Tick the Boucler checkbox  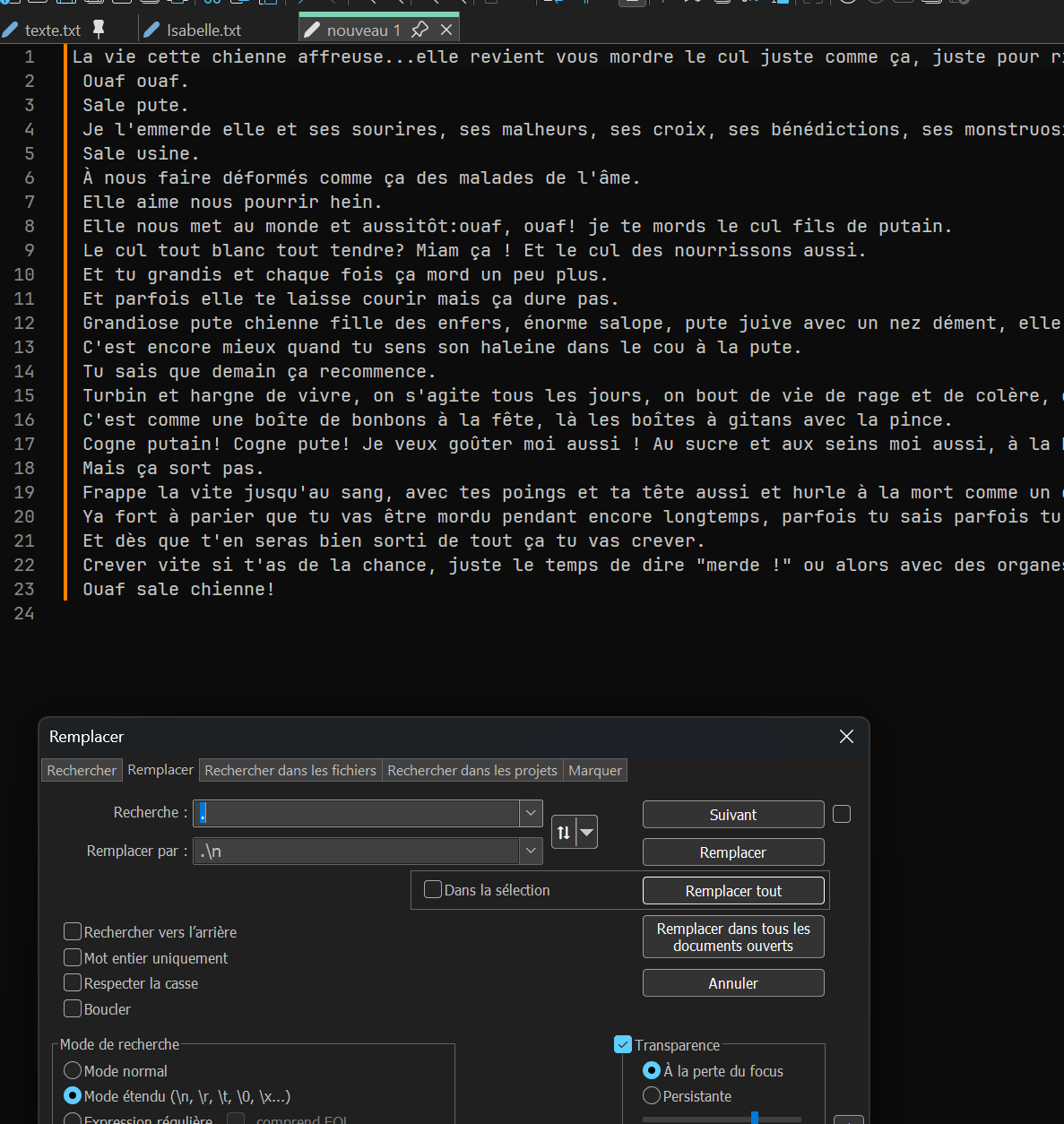click(x=74, y=1009)
